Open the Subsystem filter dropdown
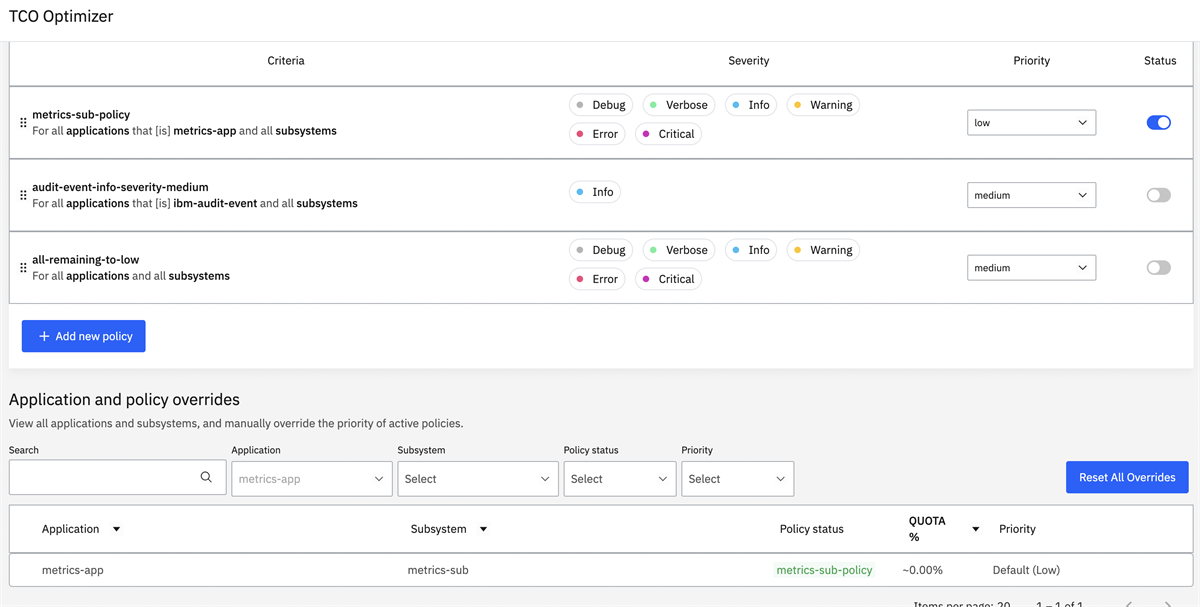 coord(478,479)
